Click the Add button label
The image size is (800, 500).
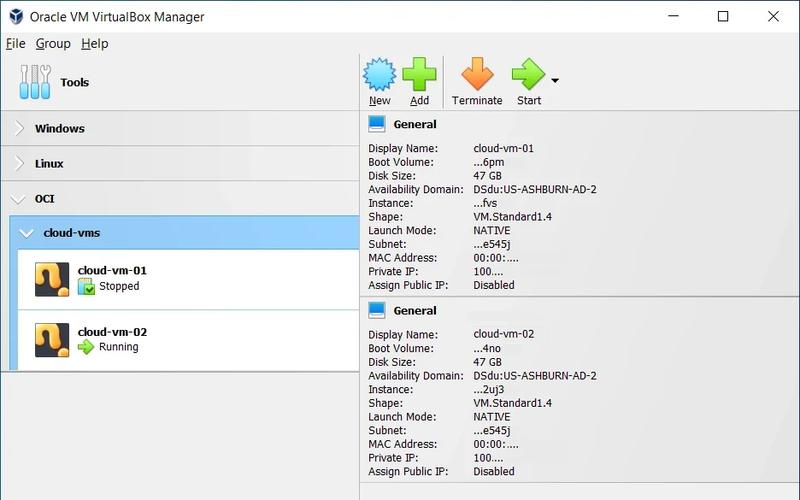[x=419, y=101]
